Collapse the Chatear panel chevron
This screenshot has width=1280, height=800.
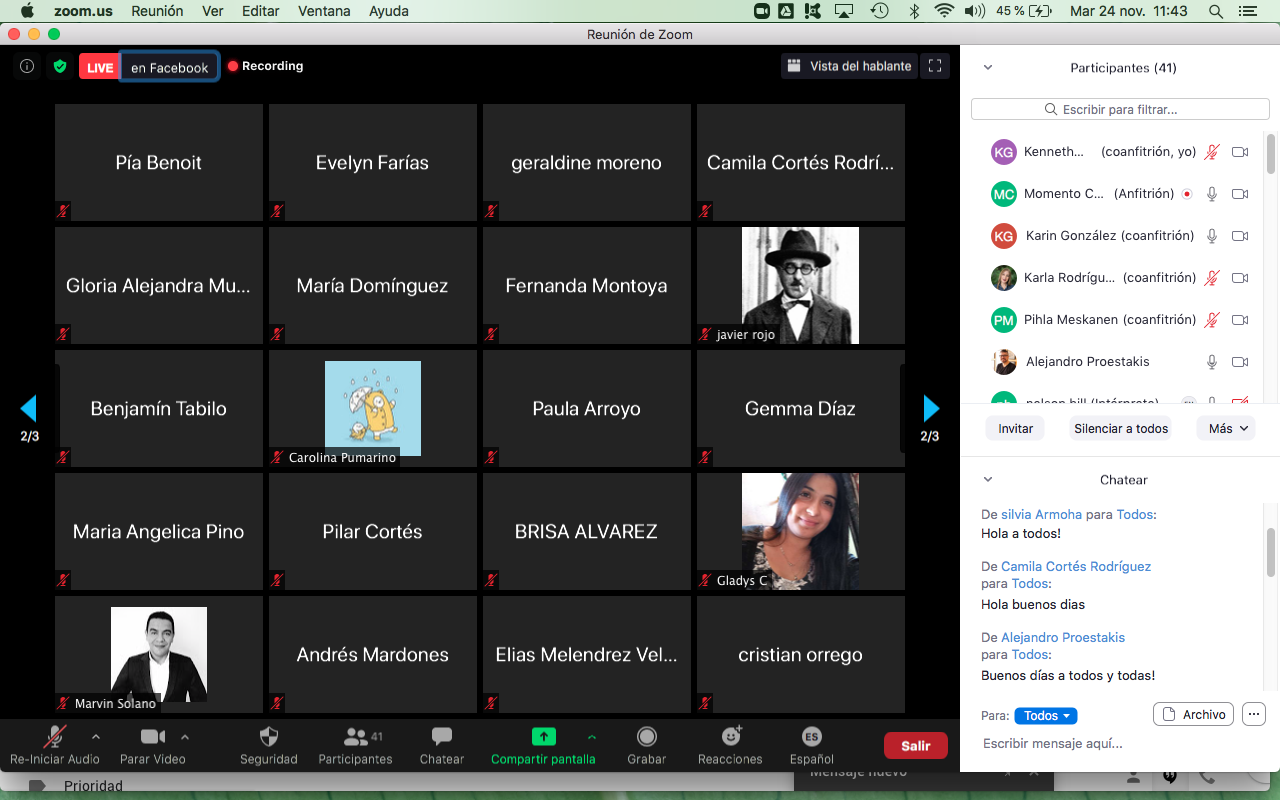988,480
